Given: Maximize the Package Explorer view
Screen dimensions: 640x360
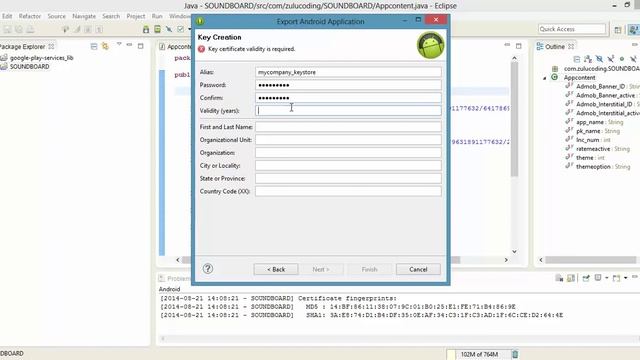Looking at the screenshot, I should tap(140, 46).
